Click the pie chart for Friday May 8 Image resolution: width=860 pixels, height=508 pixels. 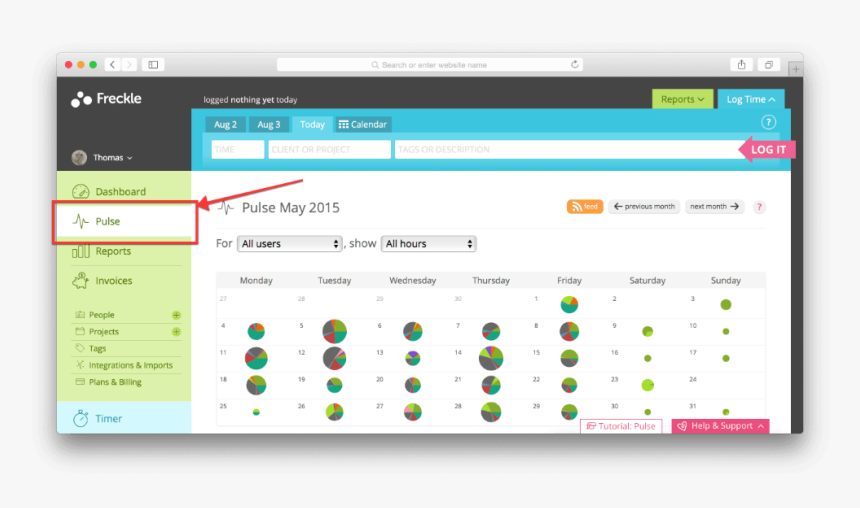(569, 331)
